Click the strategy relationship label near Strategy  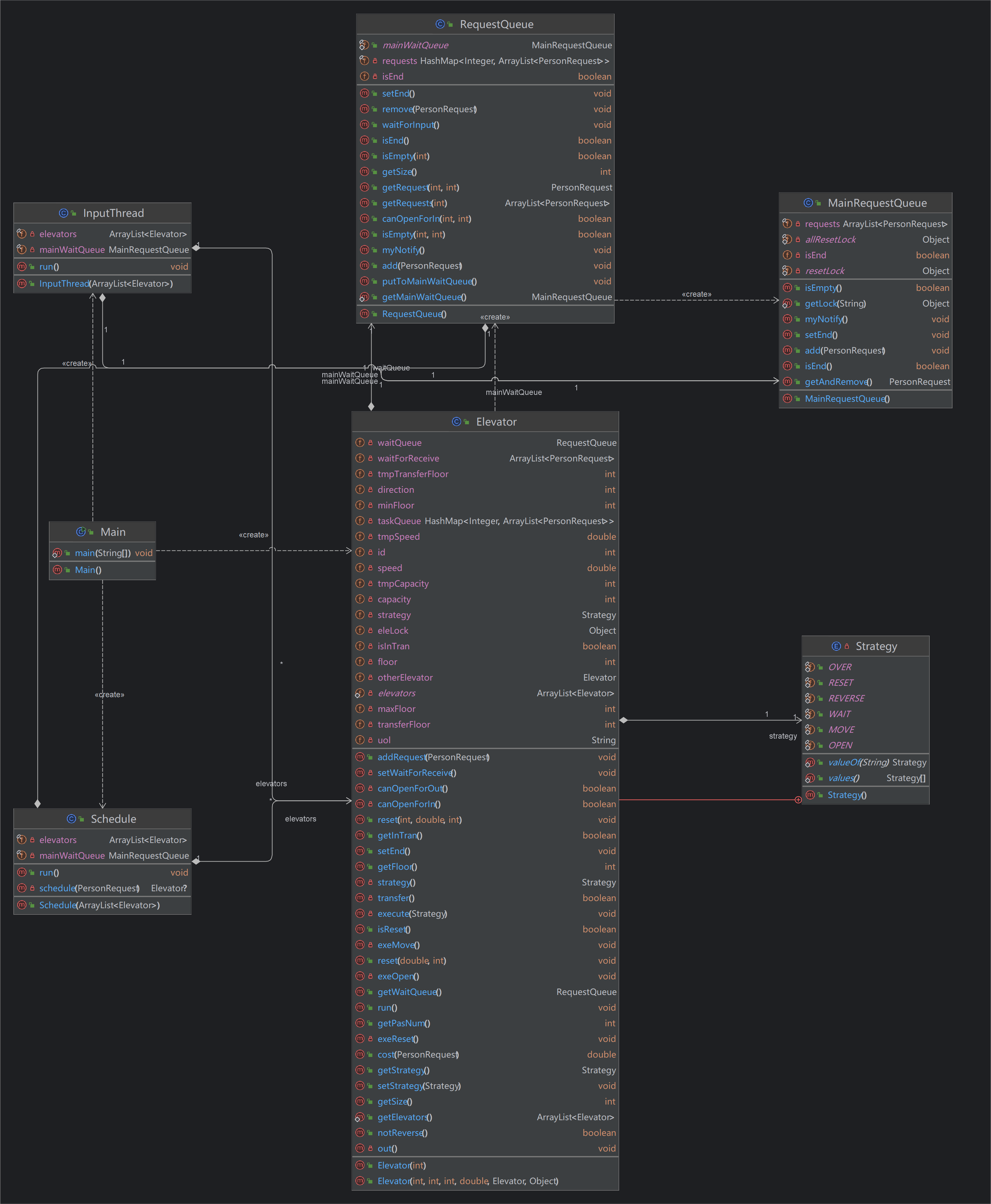pos(783,736)
